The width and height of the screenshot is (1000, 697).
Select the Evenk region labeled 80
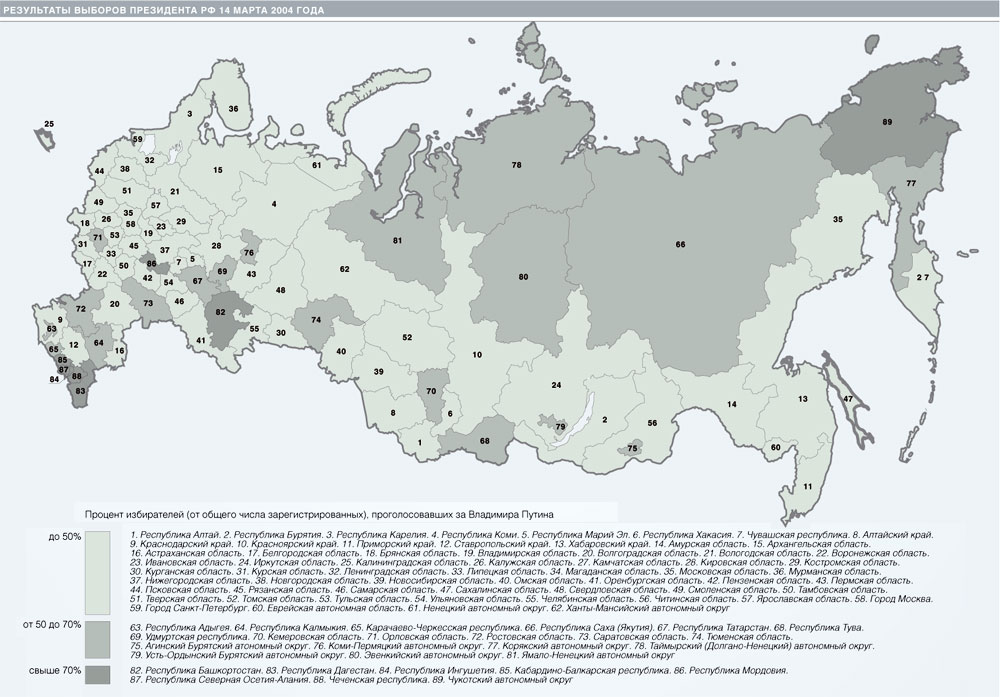click(522, 276)
